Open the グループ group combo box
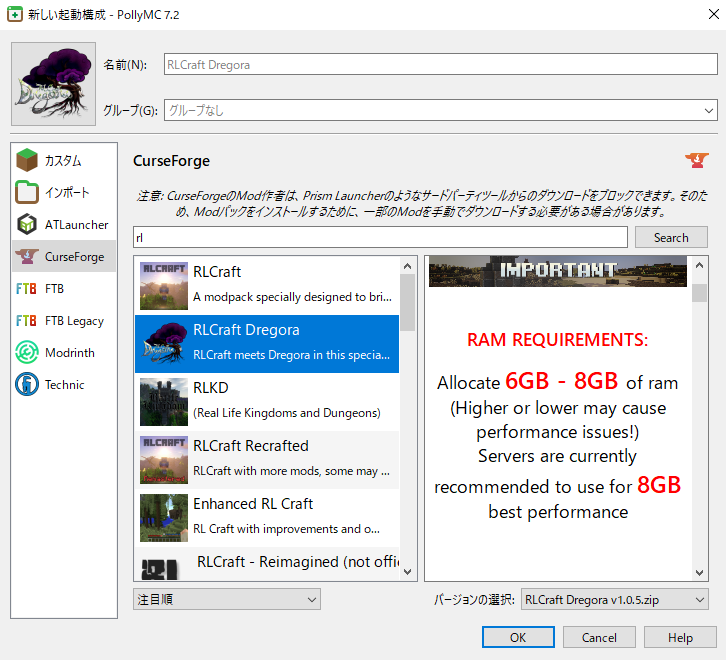This screenshot has width=726, height=660. click(x=441, y=110)
